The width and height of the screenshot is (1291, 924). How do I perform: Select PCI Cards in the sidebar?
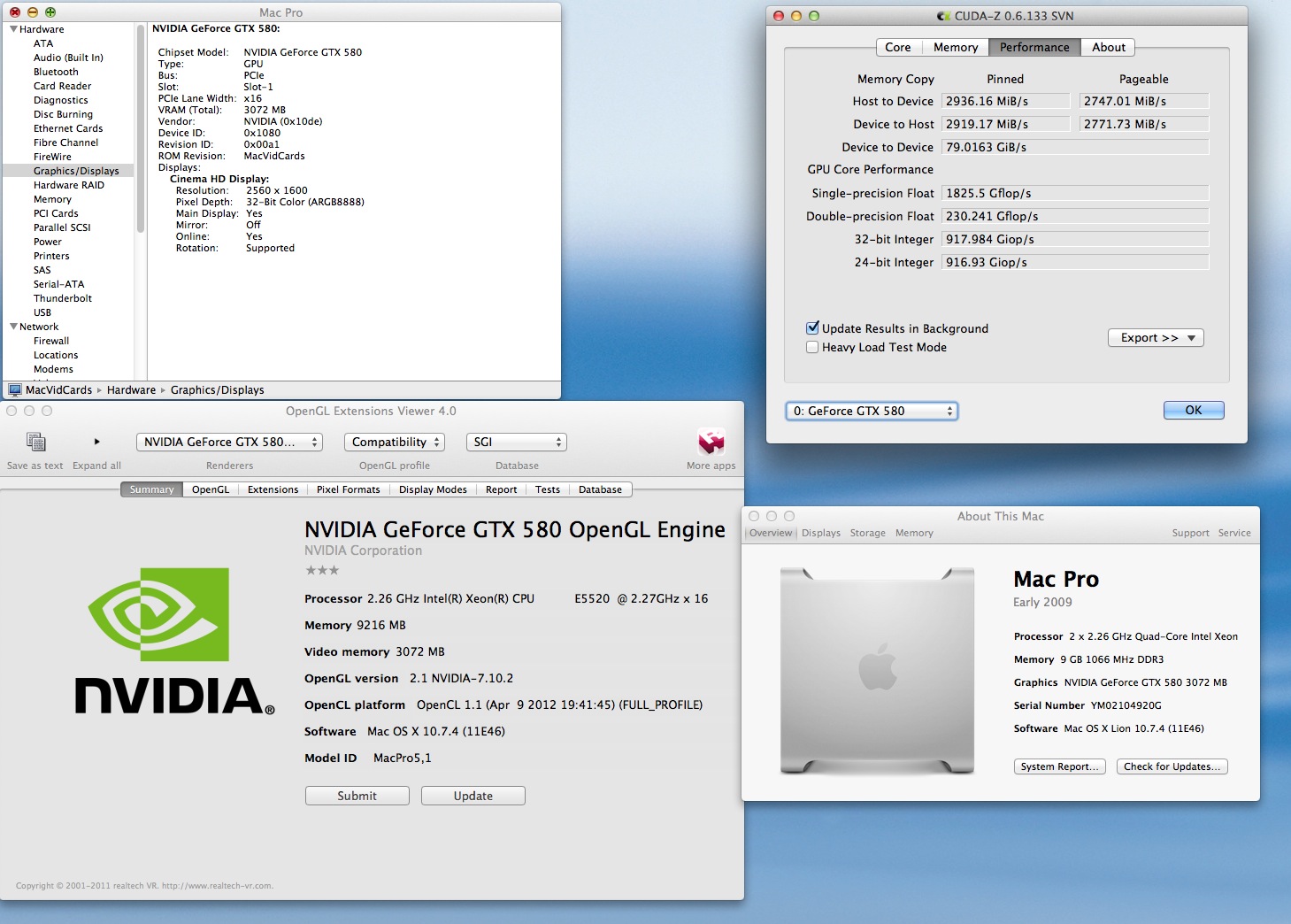click(56, 213)
